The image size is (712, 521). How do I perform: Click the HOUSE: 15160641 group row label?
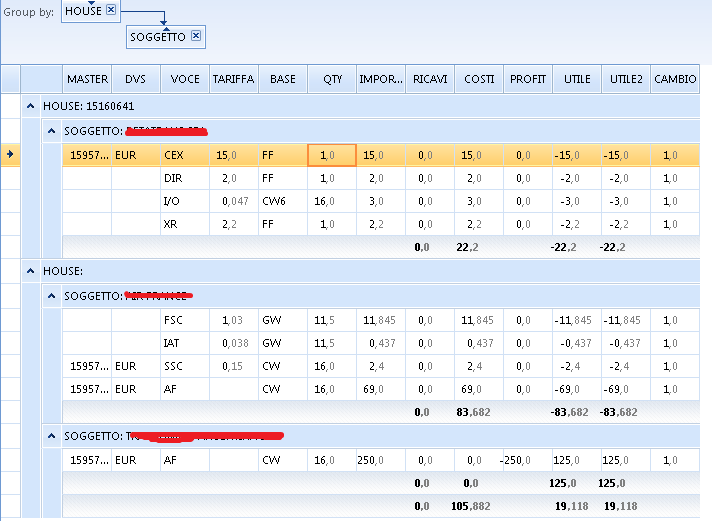pos(89,106)
